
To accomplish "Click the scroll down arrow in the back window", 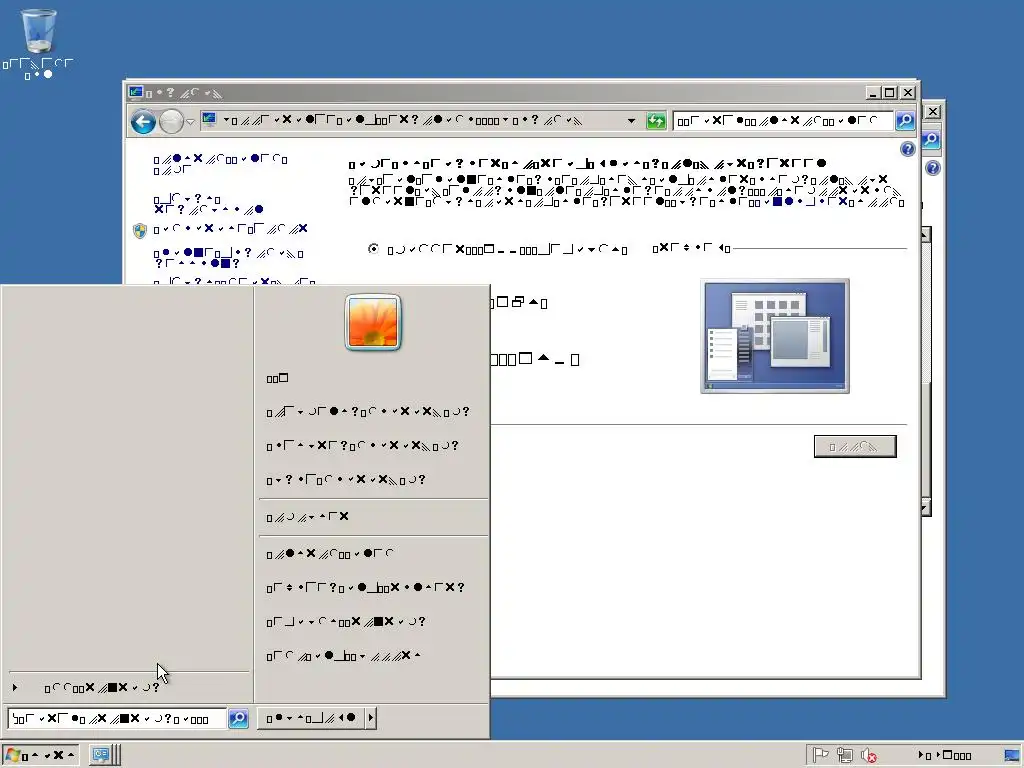I will coord(925,508).
